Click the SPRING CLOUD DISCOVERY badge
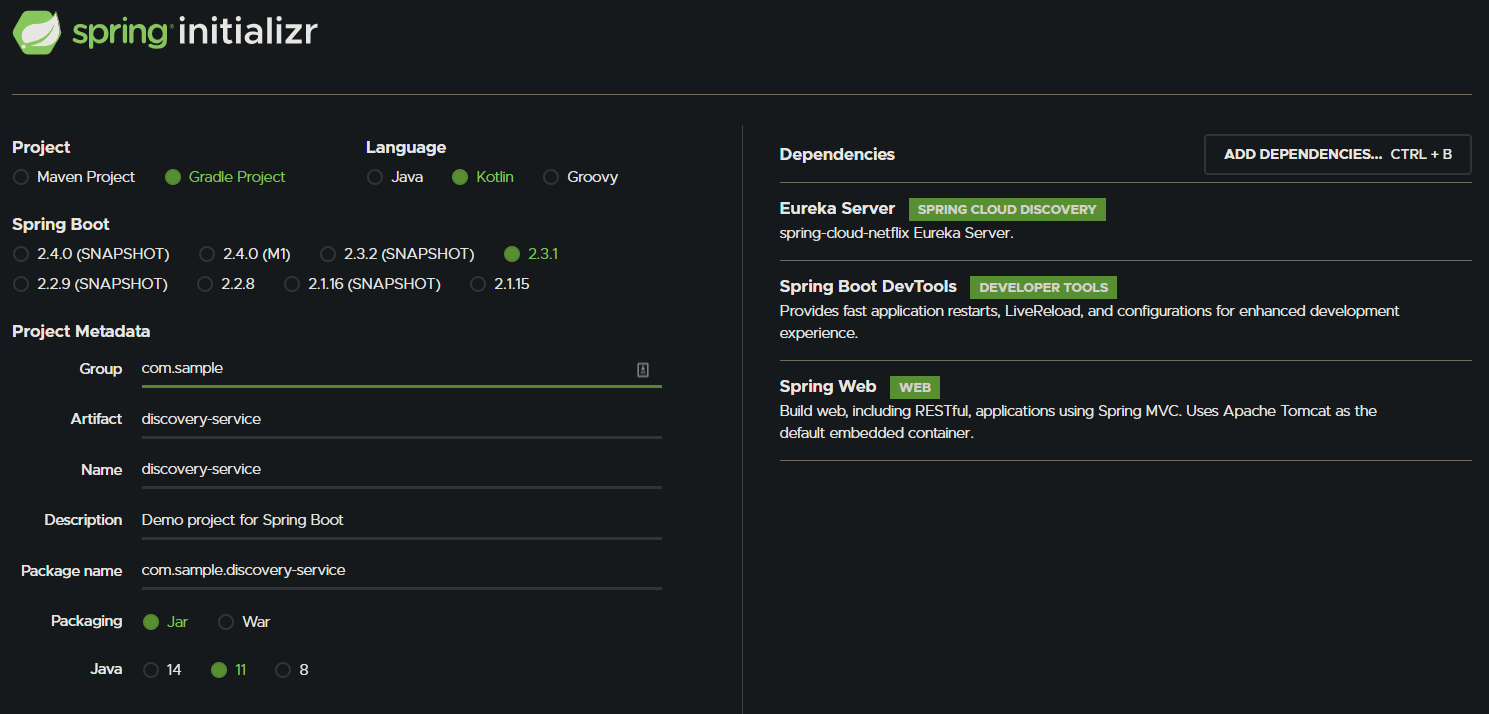 click(1006, 209)
